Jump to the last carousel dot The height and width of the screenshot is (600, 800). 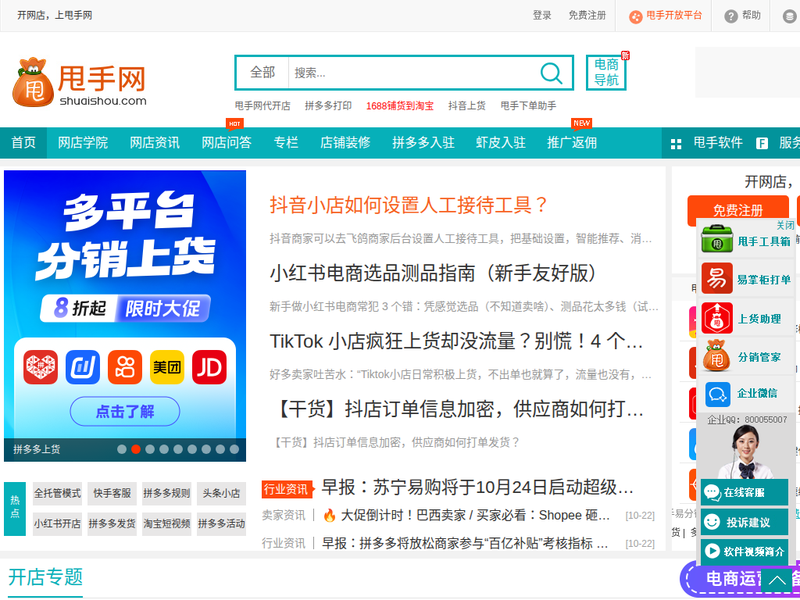point(234,449)
